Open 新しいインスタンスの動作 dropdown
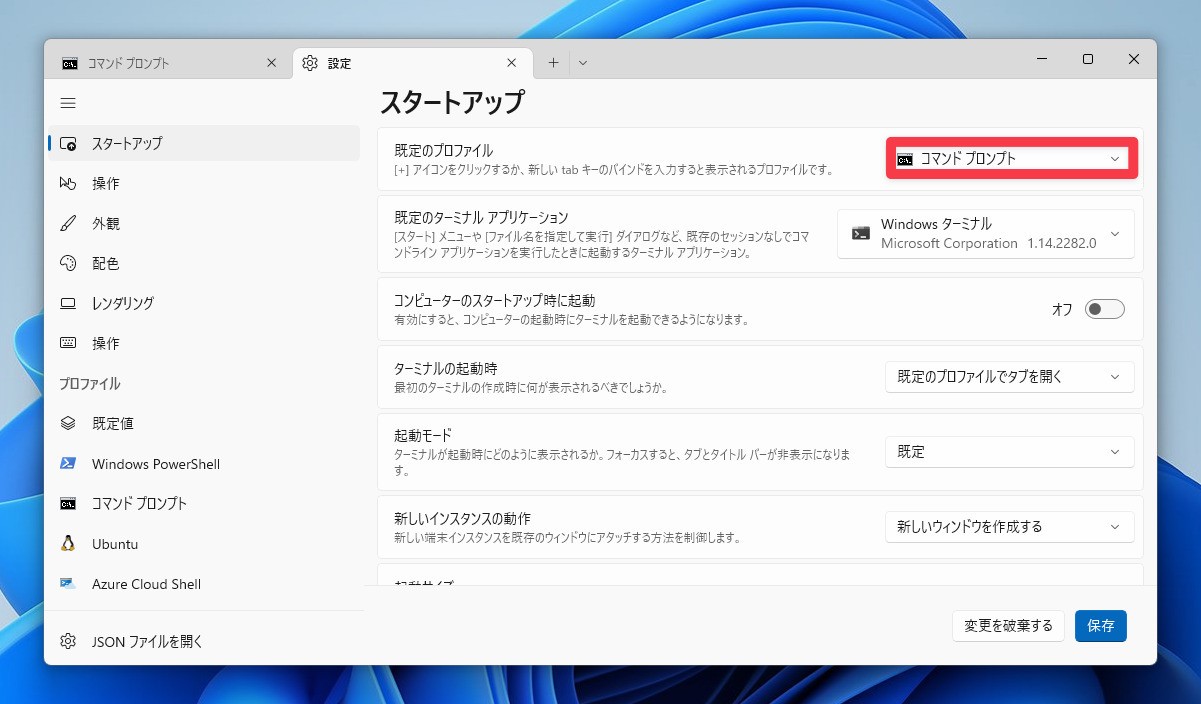The height and width of the screenshot is (704, 1201). pyautogui.click(x=1009, y=527)
